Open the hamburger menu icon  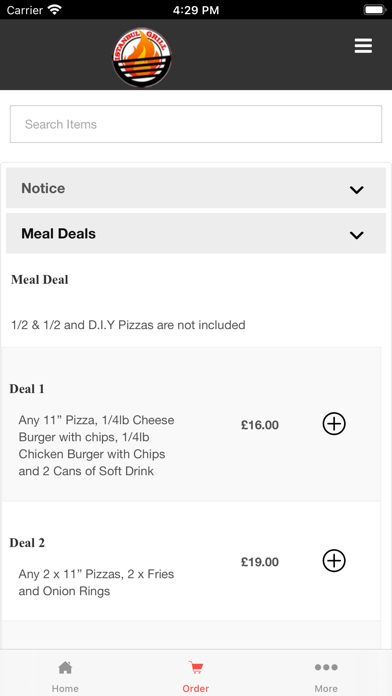(363, 46)
